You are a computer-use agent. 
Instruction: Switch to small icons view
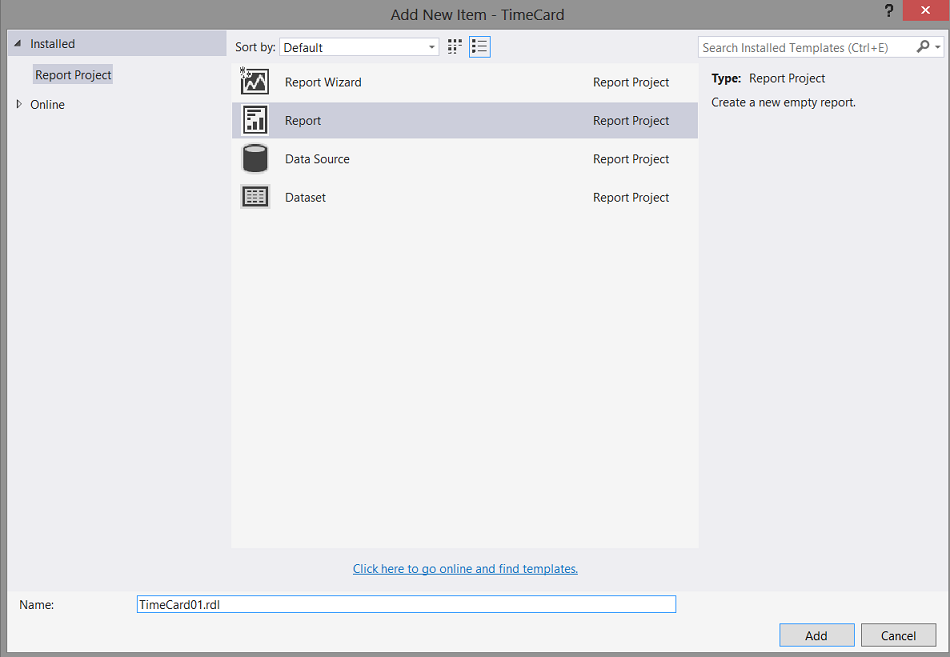click(x=454, y=47)
